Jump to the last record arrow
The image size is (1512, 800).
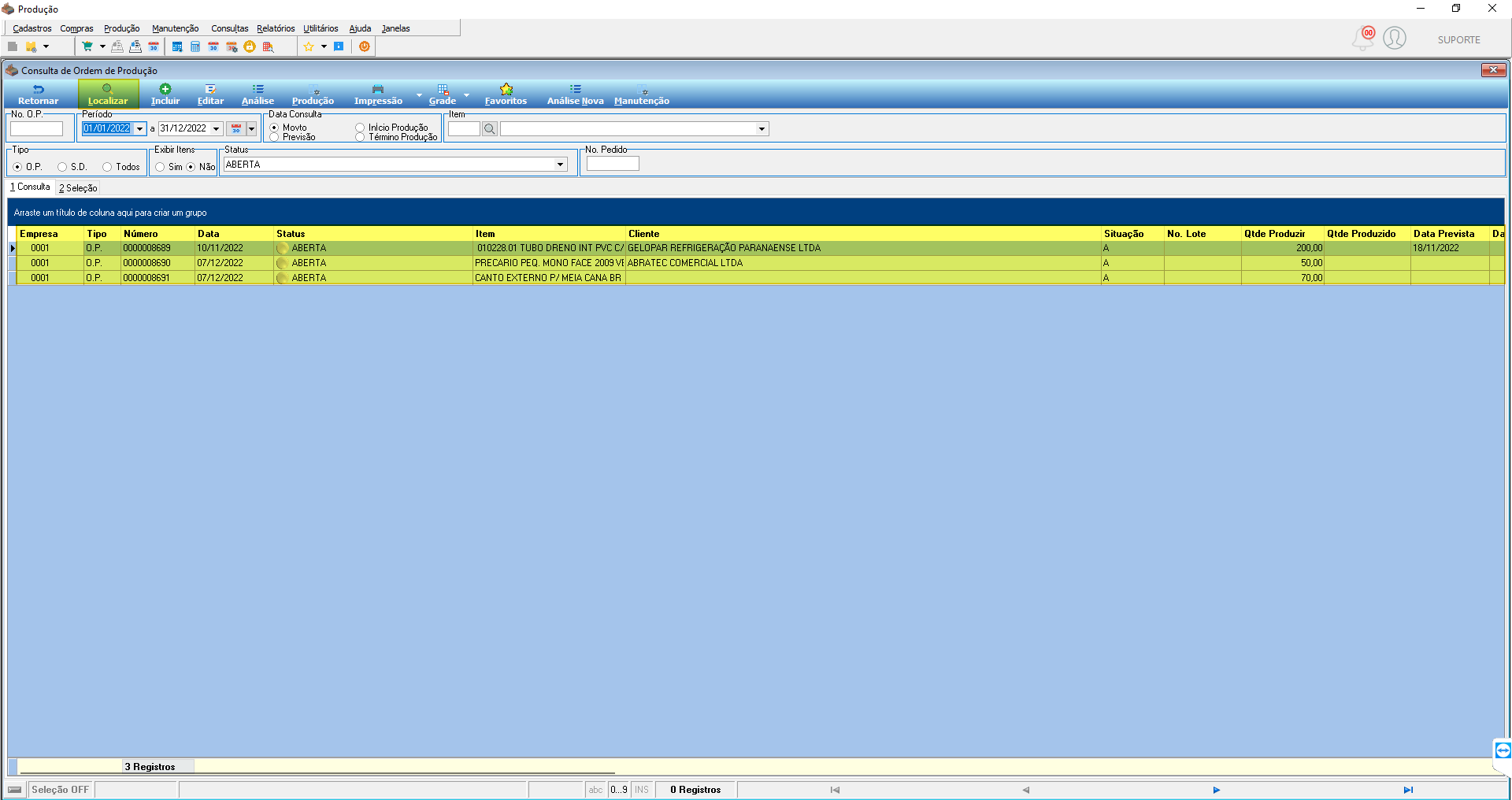pos(1408,790)
